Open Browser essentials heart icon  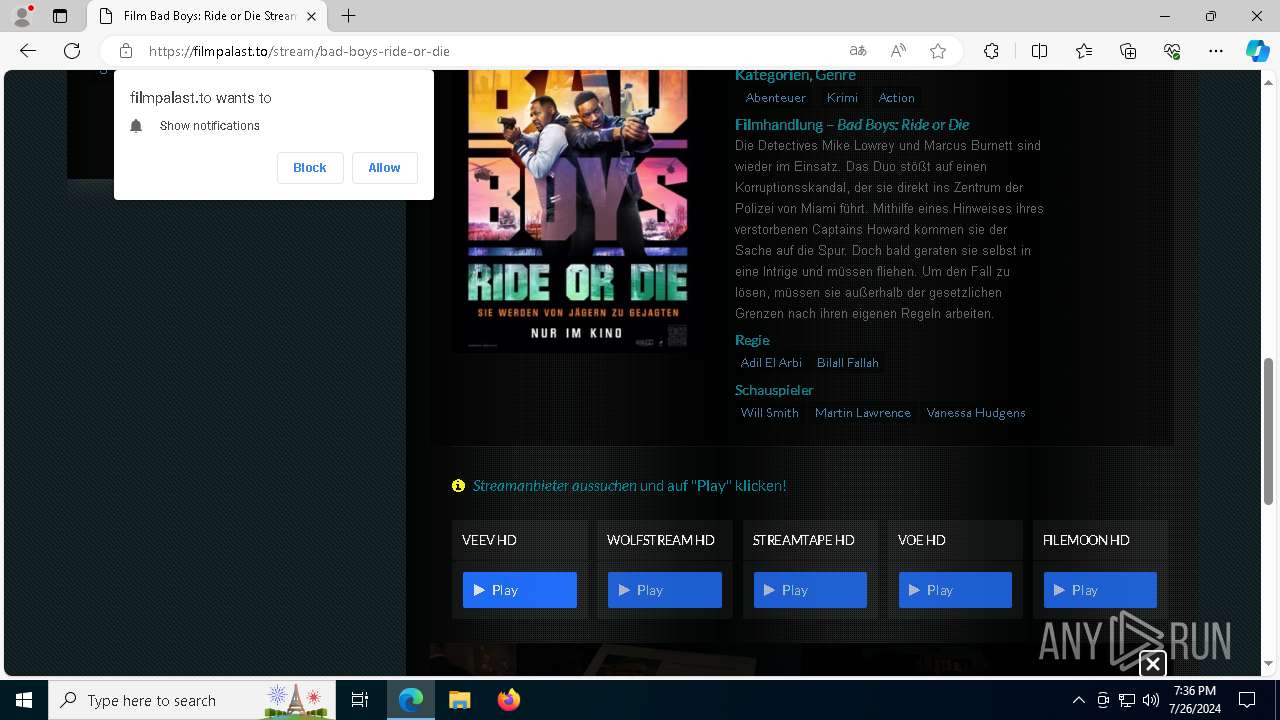[x=1172, y=51]
